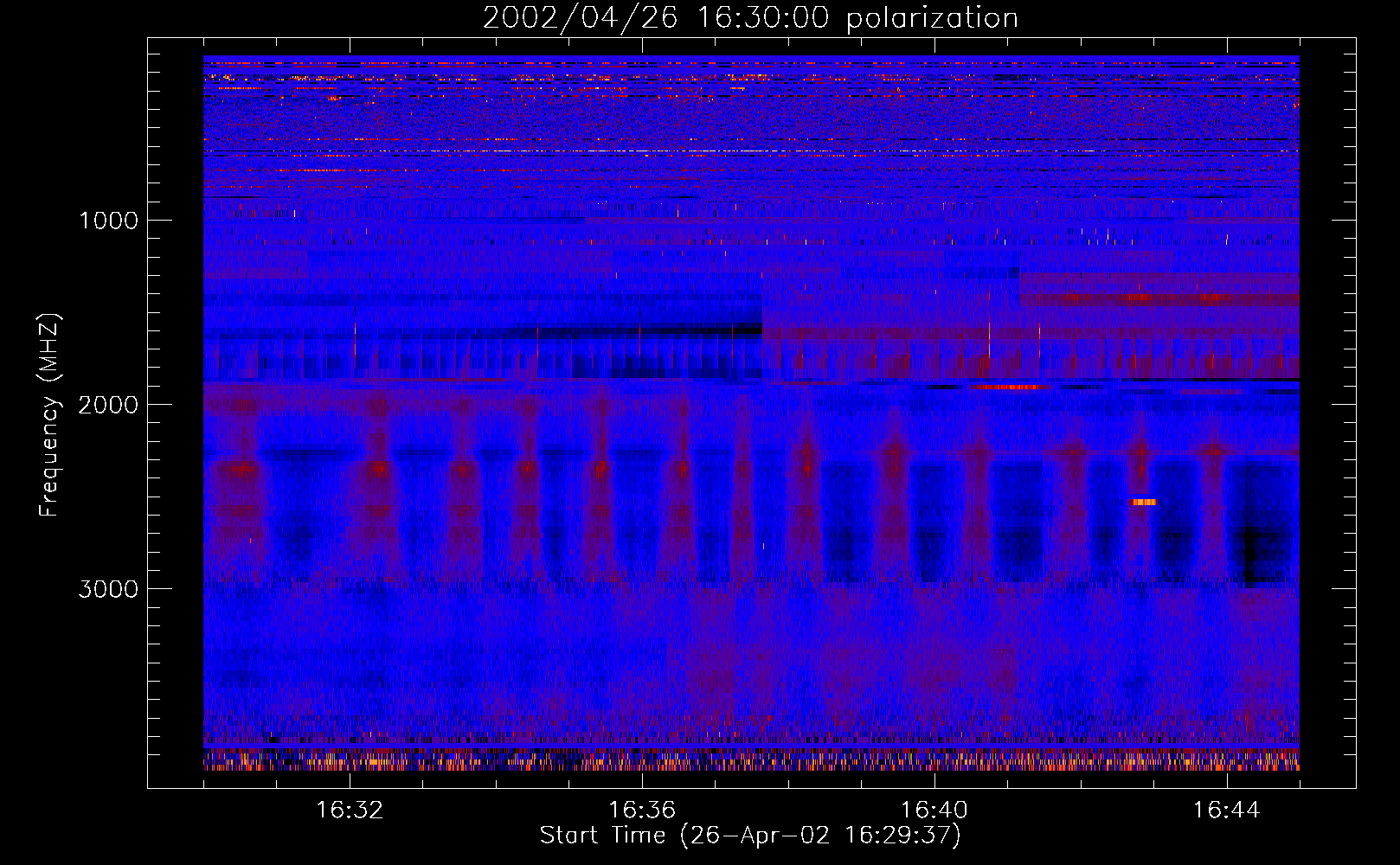Click the 16:36 time tick label
Screen dimensions: 1400x865
coord(642,811)
